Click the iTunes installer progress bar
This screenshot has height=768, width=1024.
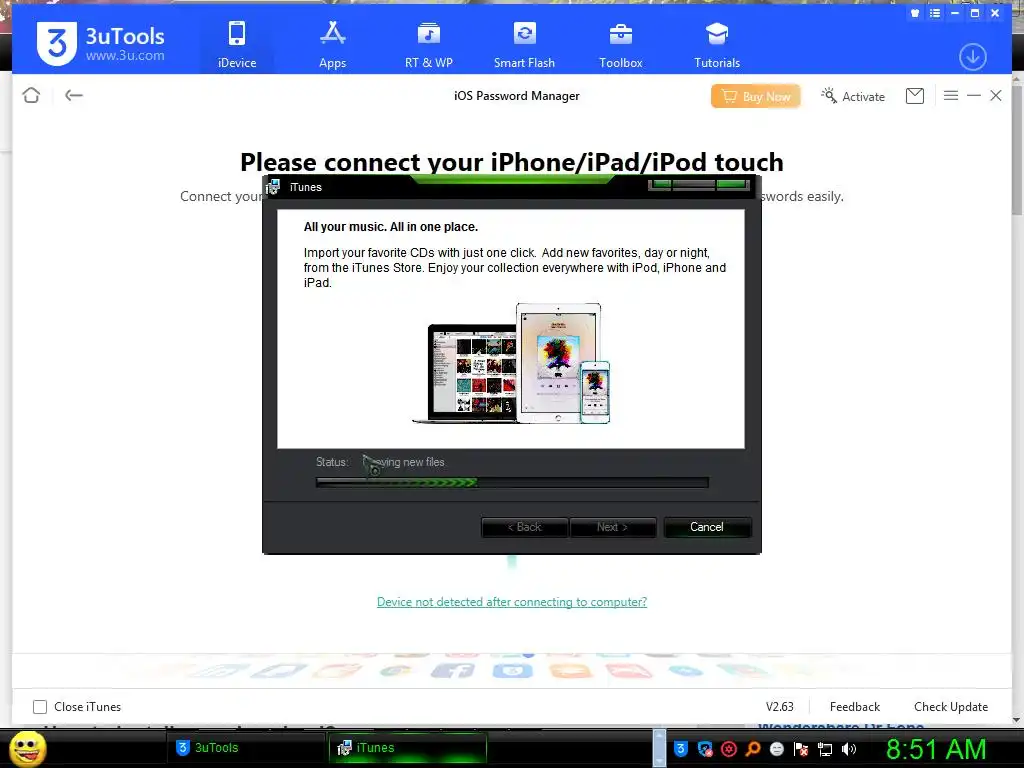[x=512, y=483]
